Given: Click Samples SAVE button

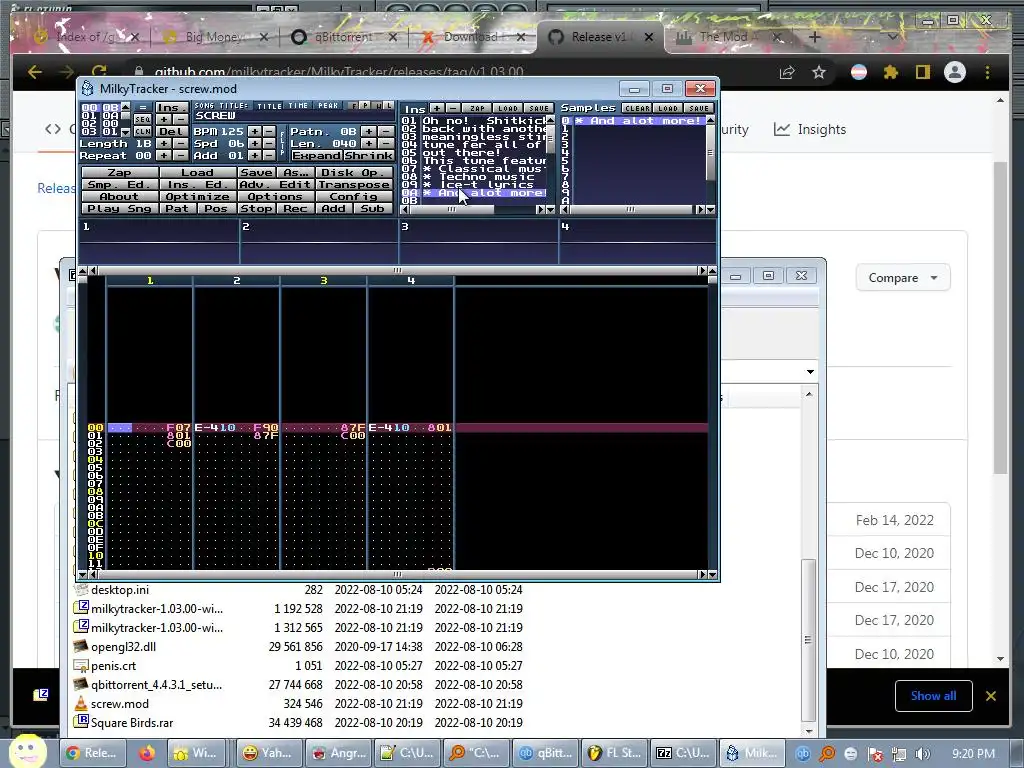Looking at the screenshot, I should coord(698,108).
